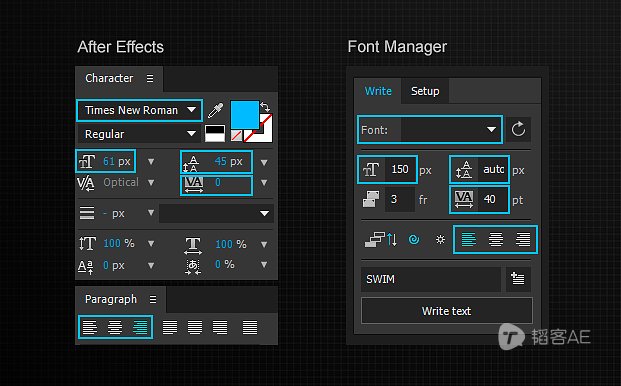Open the stroke style combo box
The image size is (621, 386).
click(x=216, y=213)
